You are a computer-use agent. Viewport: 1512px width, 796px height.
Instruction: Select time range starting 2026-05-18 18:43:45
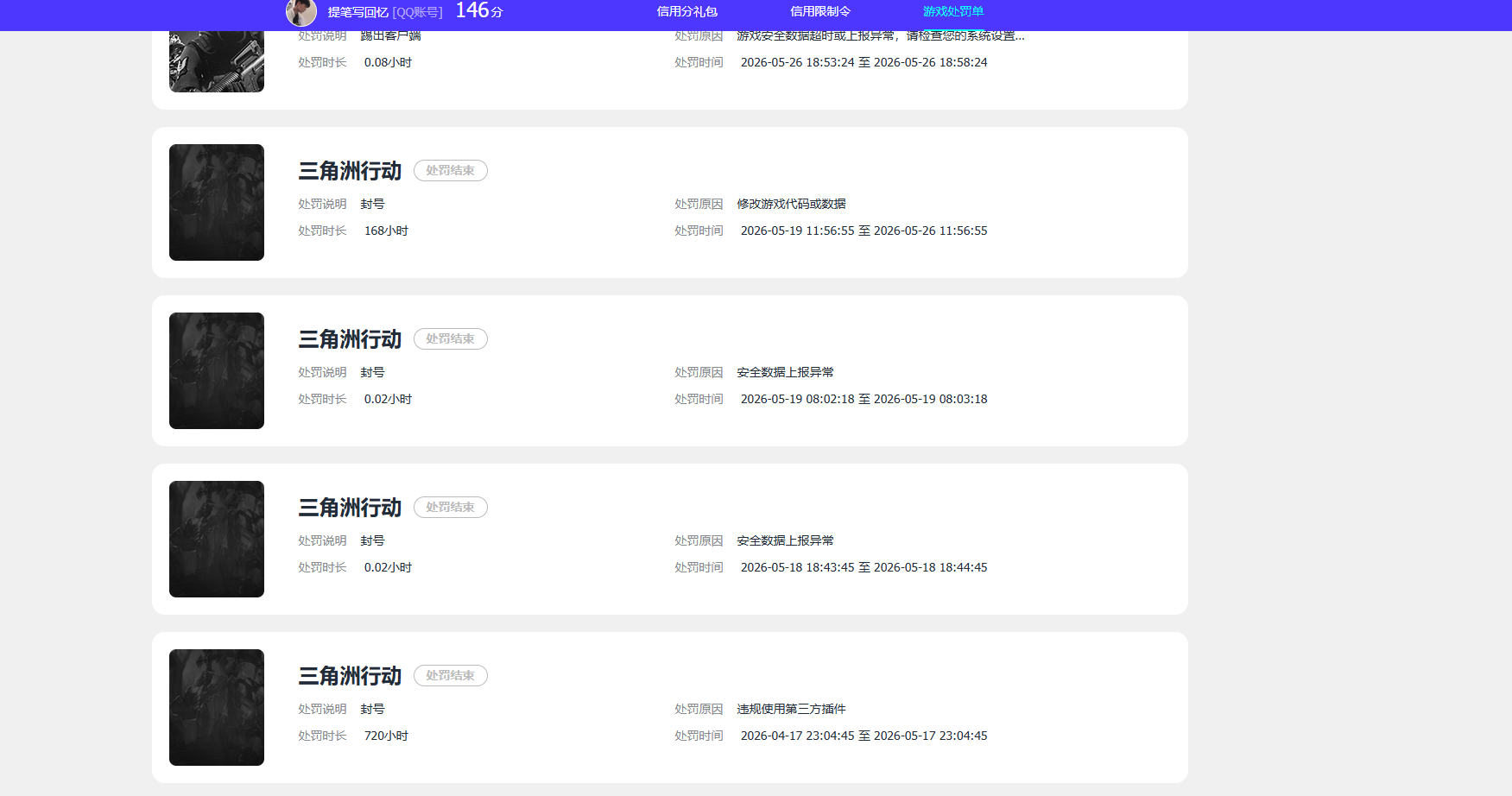[864, 567]
